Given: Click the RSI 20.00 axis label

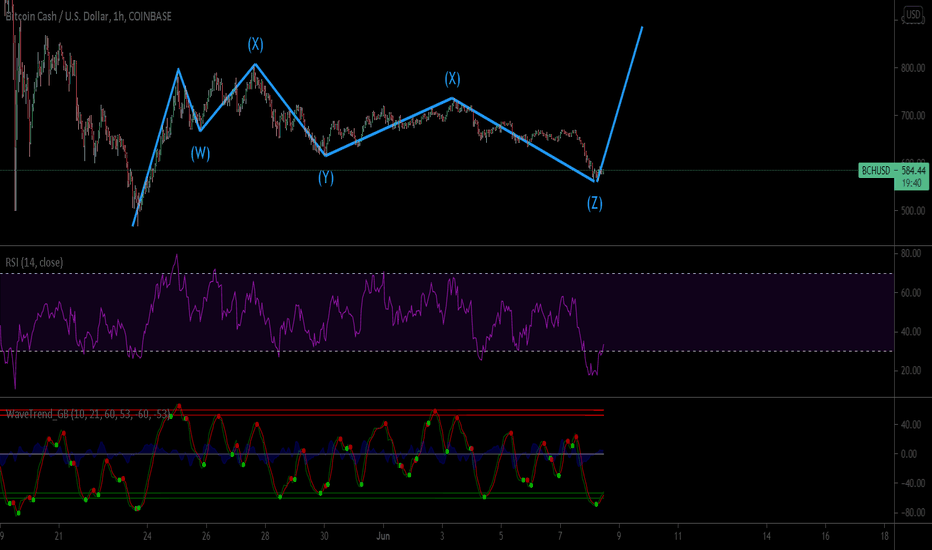Looking at the screenshot, I should (911, 370).
